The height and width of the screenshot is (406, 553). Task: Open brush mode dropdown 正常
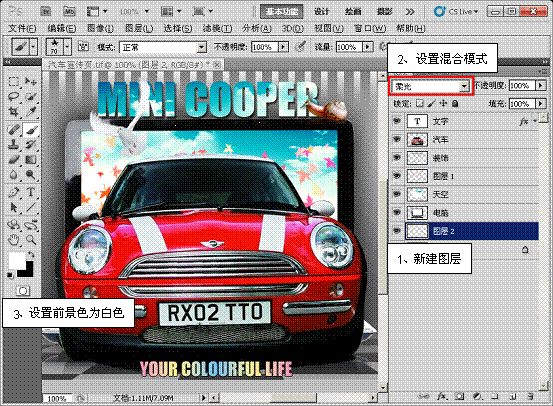163,47
